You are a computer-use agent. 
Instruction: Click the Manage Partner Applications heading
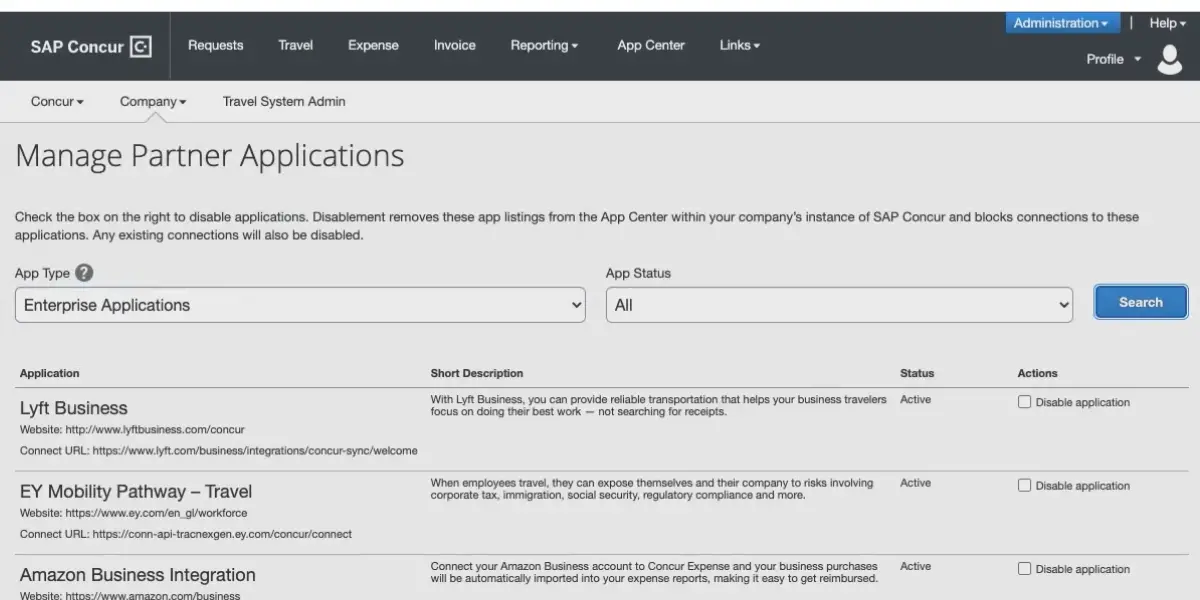pos(210,156)
